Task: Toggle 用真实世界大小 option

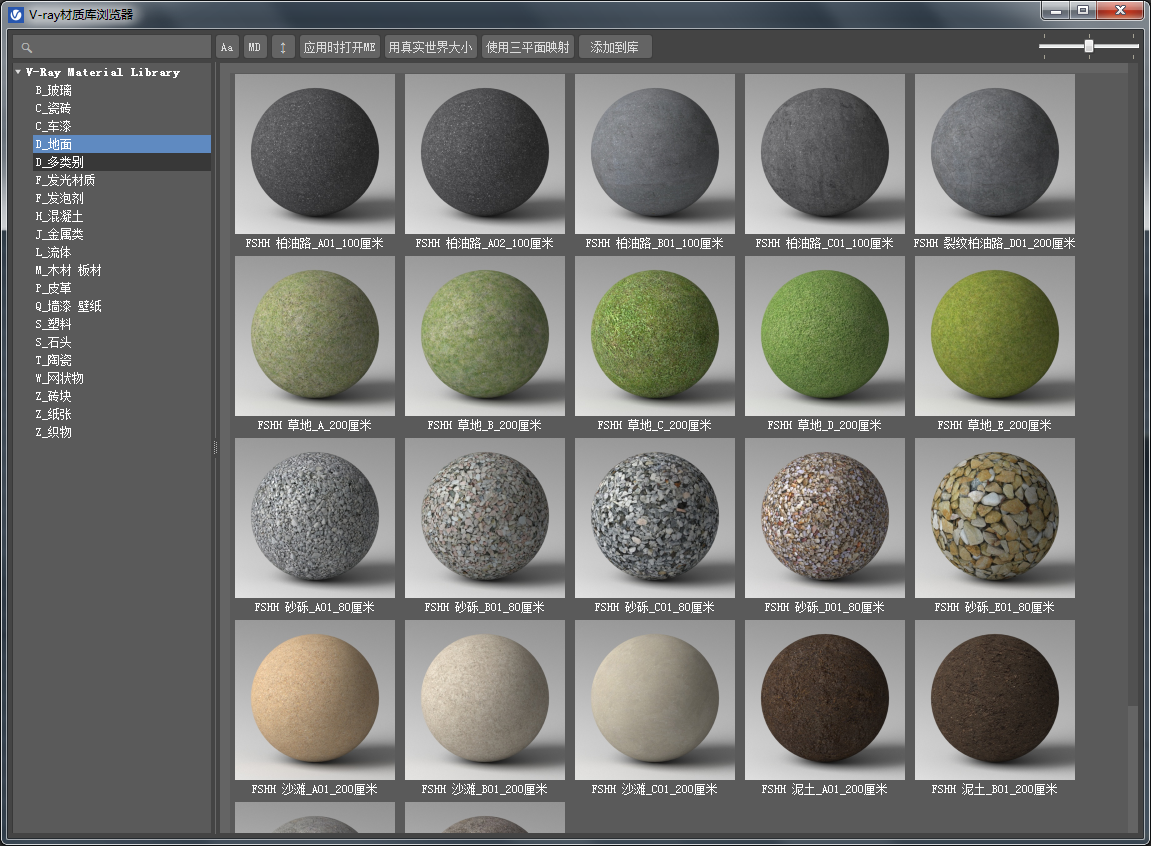Action: pos(430,47)
